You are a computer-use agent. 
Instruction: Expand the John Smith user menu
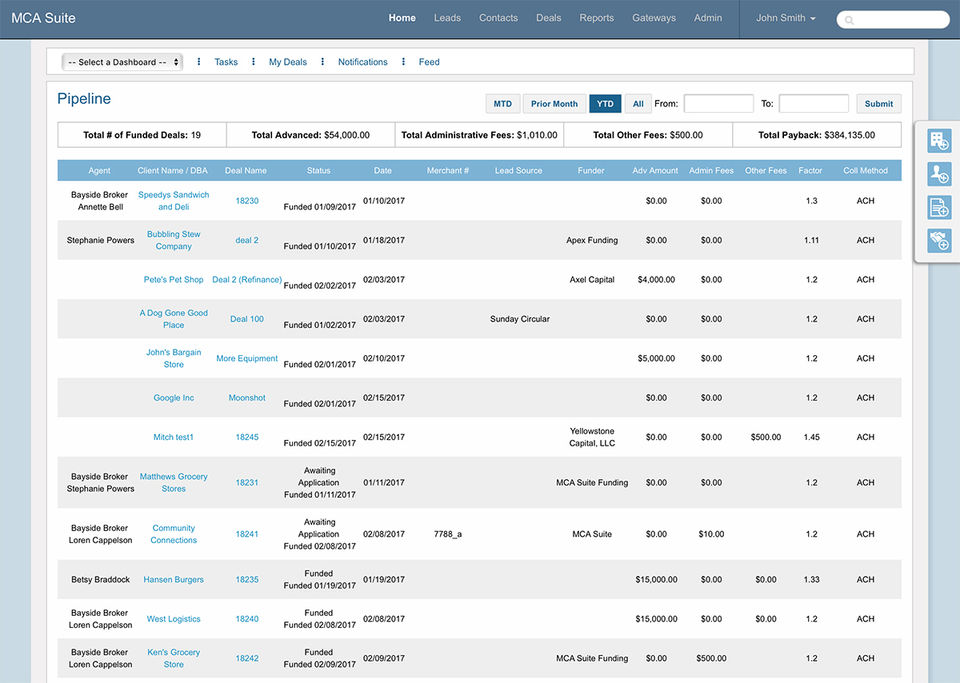click(786, 18)
